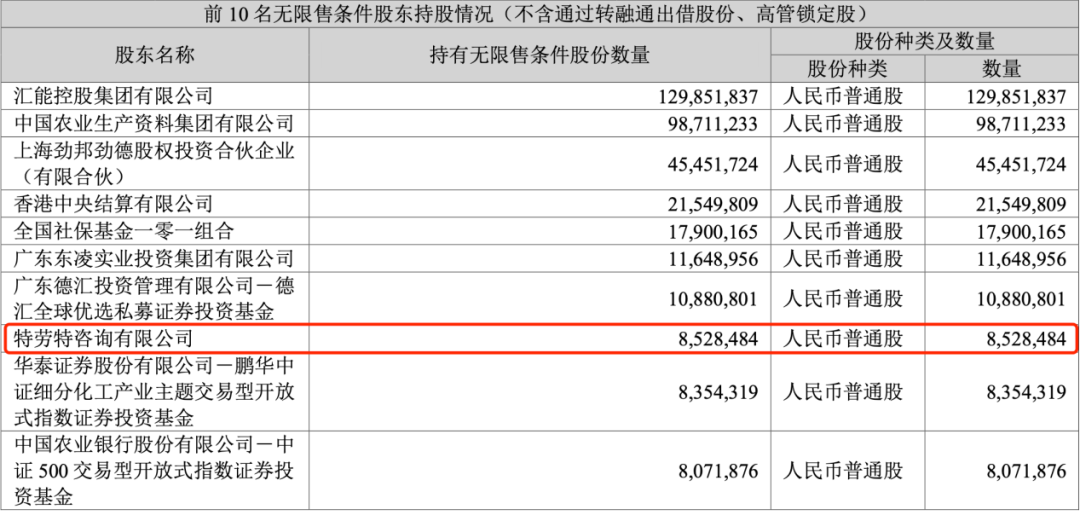Screen dimensions: 1080x515
Task: Click the '股份种类及数量' merged header
Action: 924,41
